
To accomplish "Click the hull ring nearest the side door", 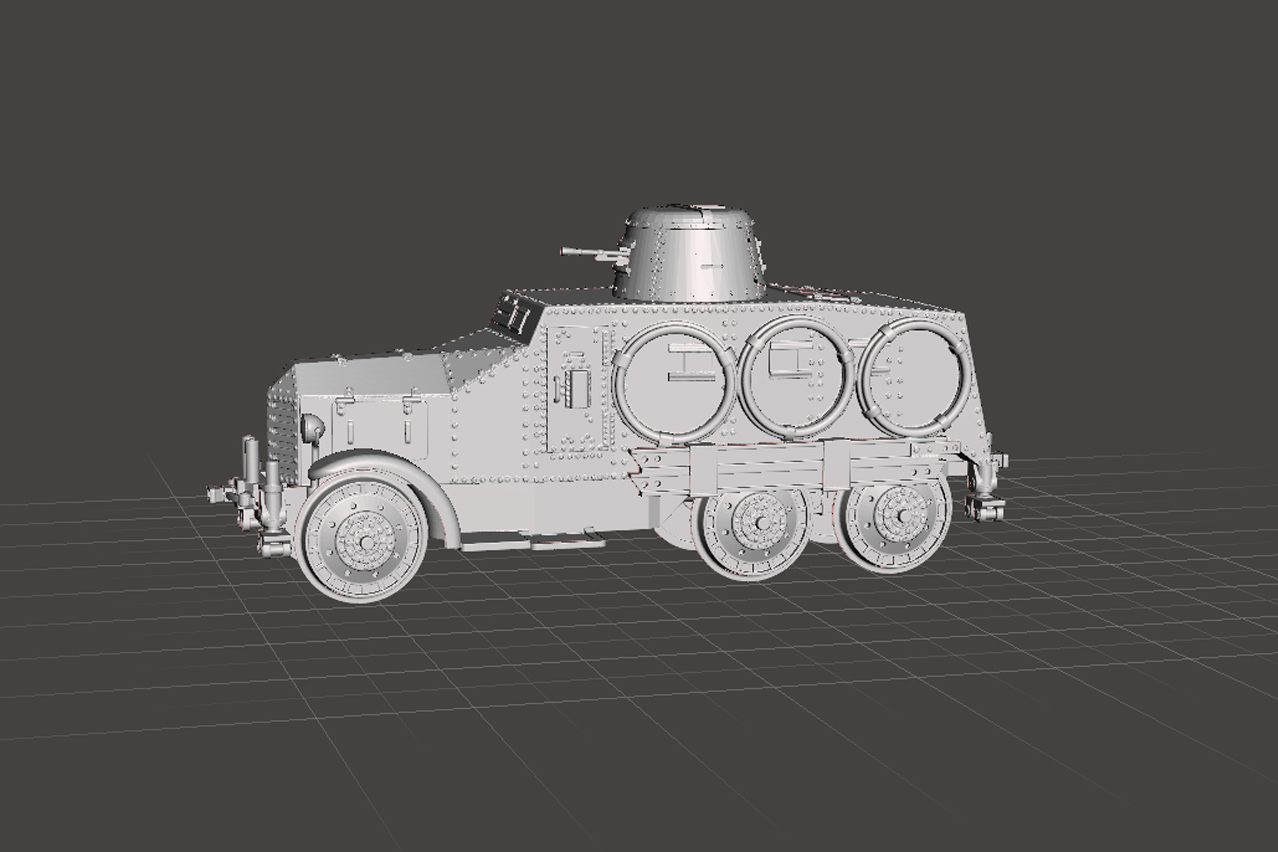I will (675, 383).
